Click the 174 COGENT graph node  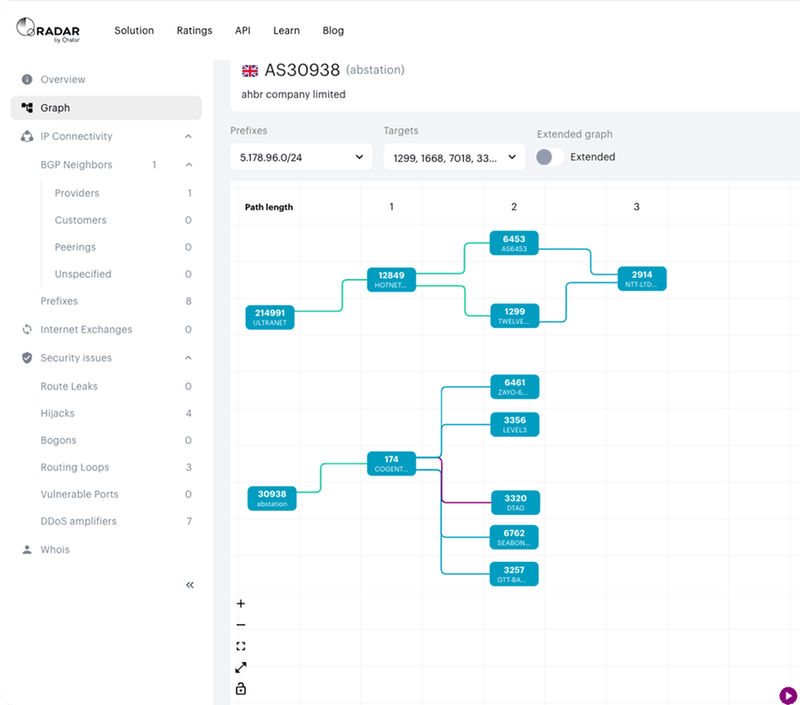click(391, 463)
